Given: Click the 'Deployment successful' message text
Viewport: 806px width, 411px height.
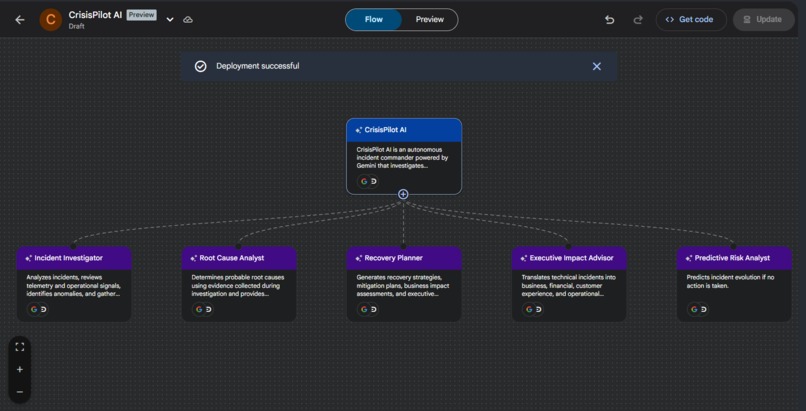Looking at the screenshot, I should (x=258, y=66).
